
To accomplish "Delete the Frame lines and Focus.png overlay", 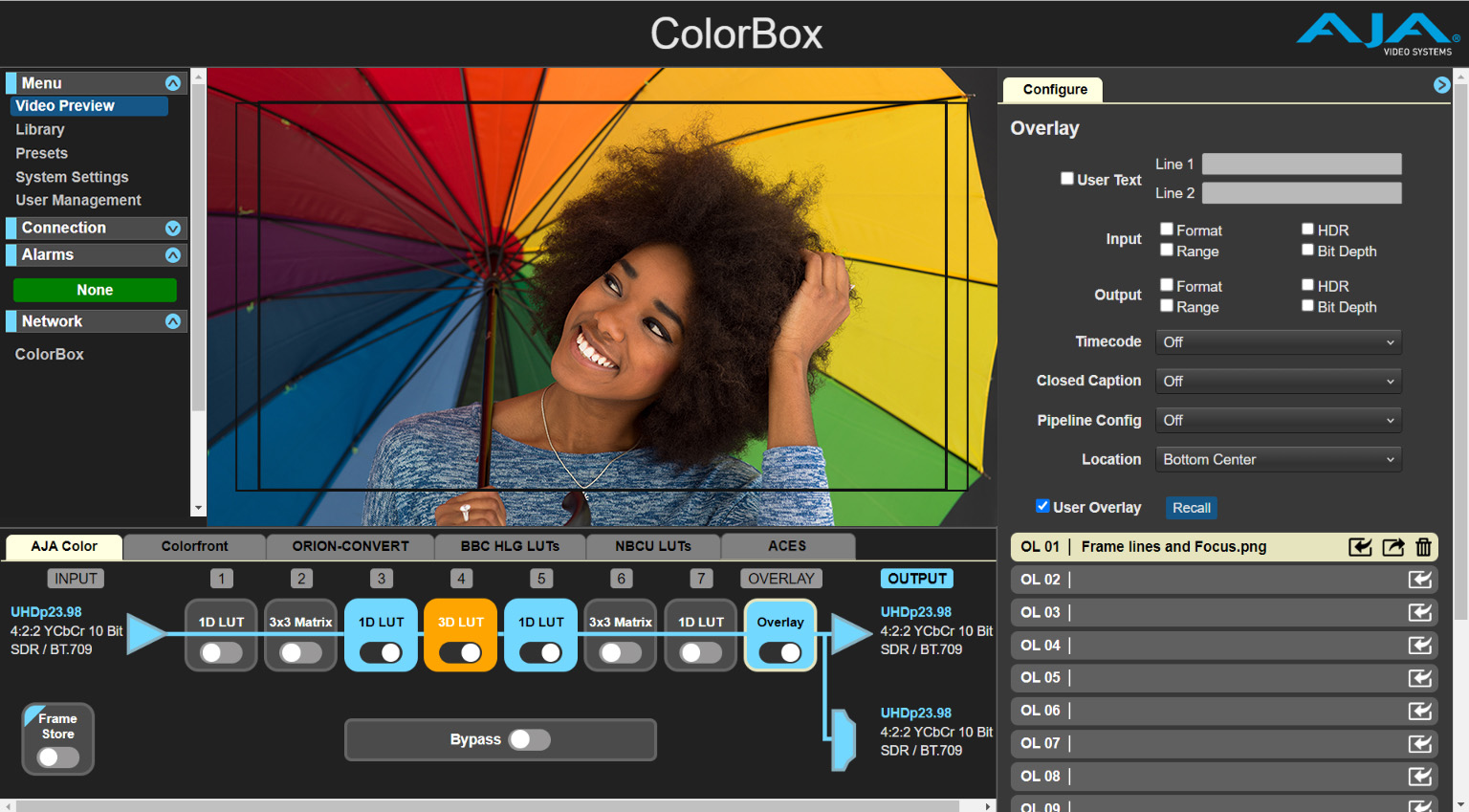I will [x=1424, y=546].
